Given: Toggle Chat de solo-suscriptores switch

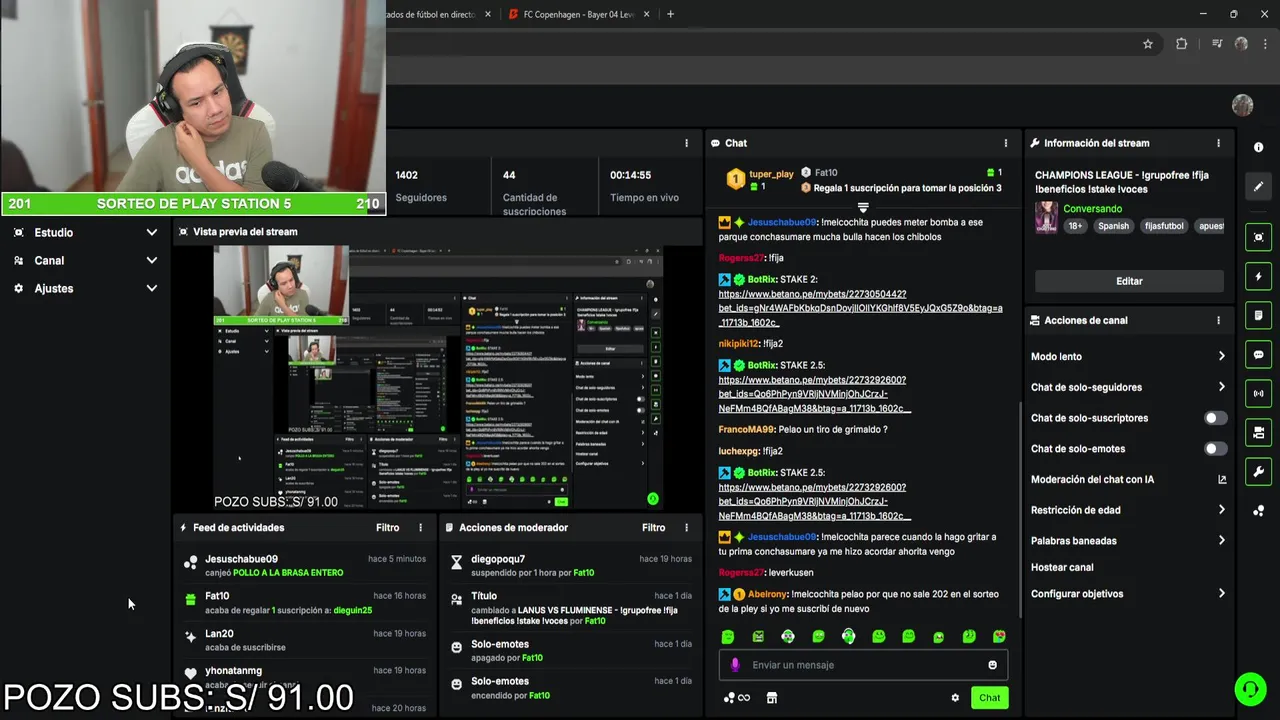Looking at the screenshot, I should (x=1215, y=418).
